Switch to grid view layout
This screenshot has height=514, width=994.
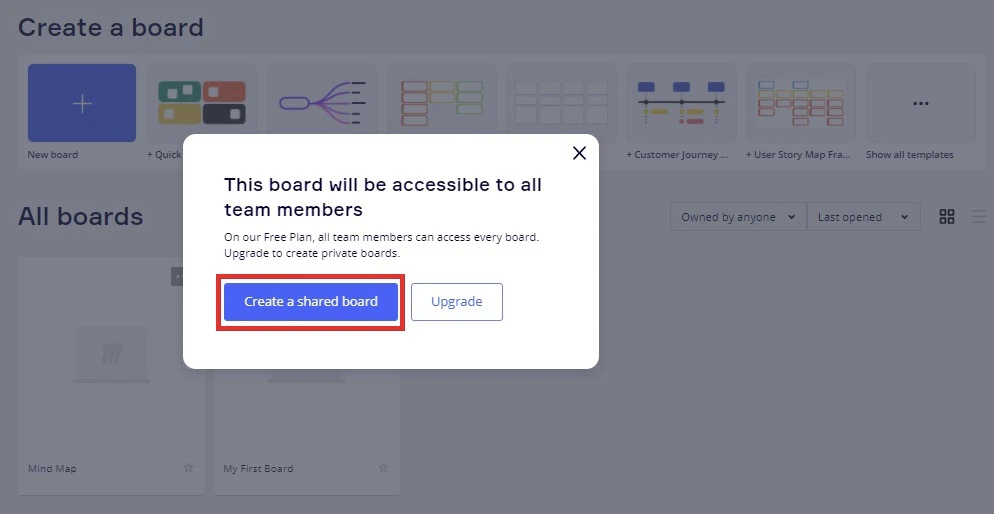pos(947,217)
